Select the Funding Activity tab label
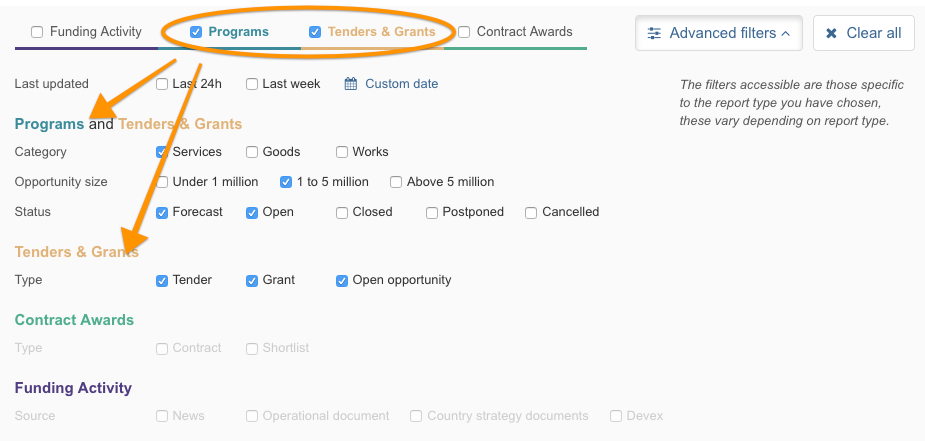Viewport: 925px width, 441px height. 96,32
